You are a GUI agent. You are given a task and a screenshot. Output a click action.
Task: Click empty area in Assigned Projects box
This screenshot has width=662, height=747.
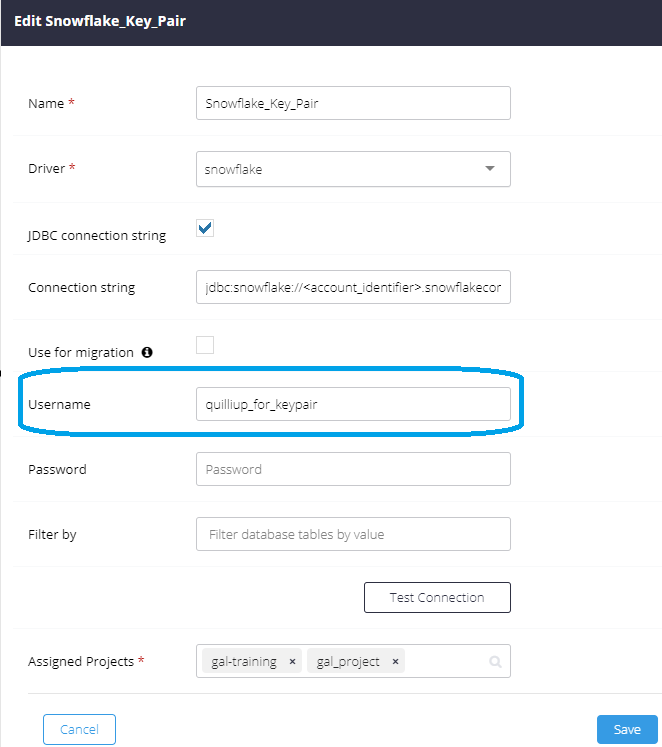pyautogui.click(x=445, y=661)
